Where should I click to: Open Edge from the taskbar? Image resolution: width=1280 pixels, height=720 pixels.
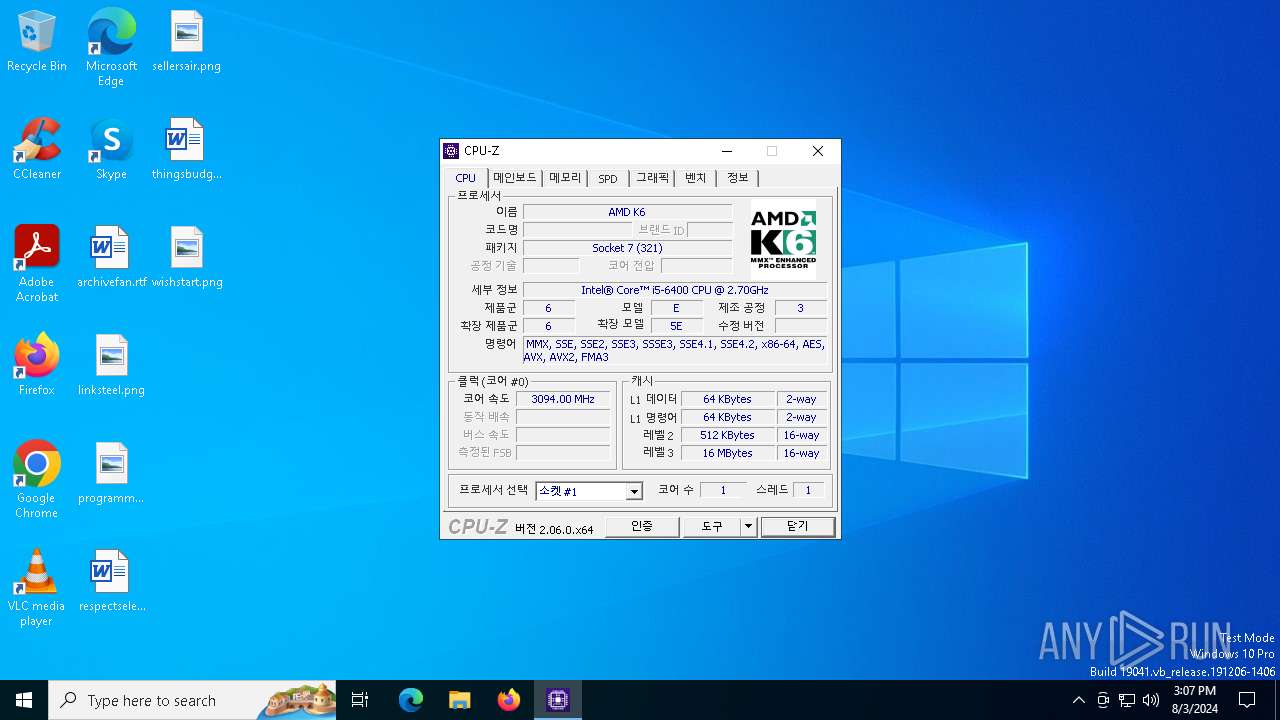click(x=411, y=700)
